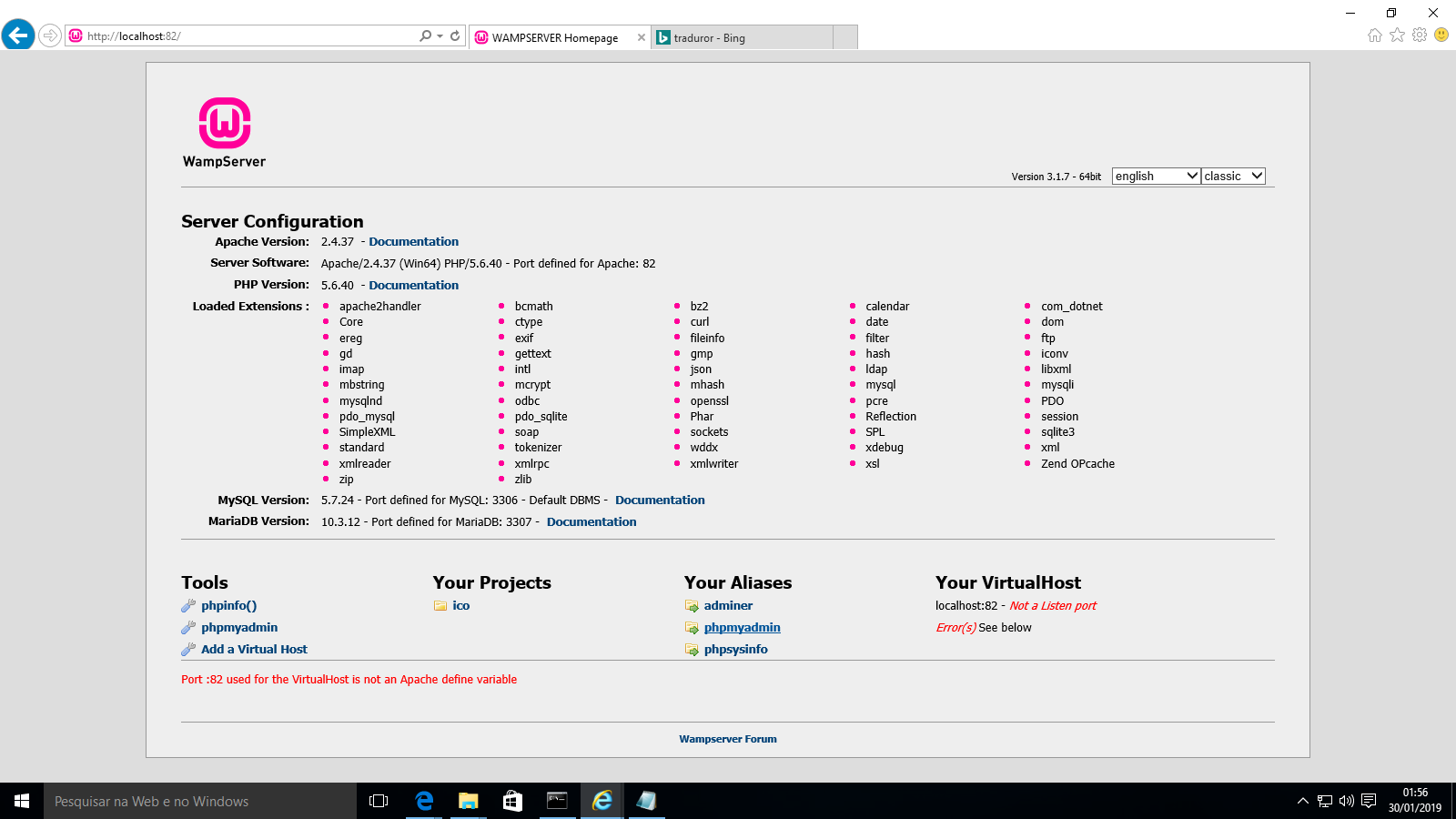The width and height of the screenshot is (1456, 819).
Task: Click the Windows Start button
Action: click(x=22, y=801)
